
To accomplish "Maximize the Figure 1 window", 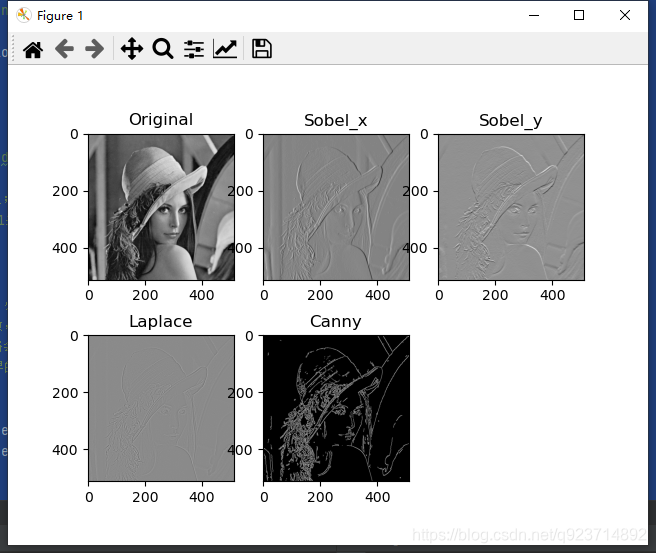I will (x=579, y=15).
